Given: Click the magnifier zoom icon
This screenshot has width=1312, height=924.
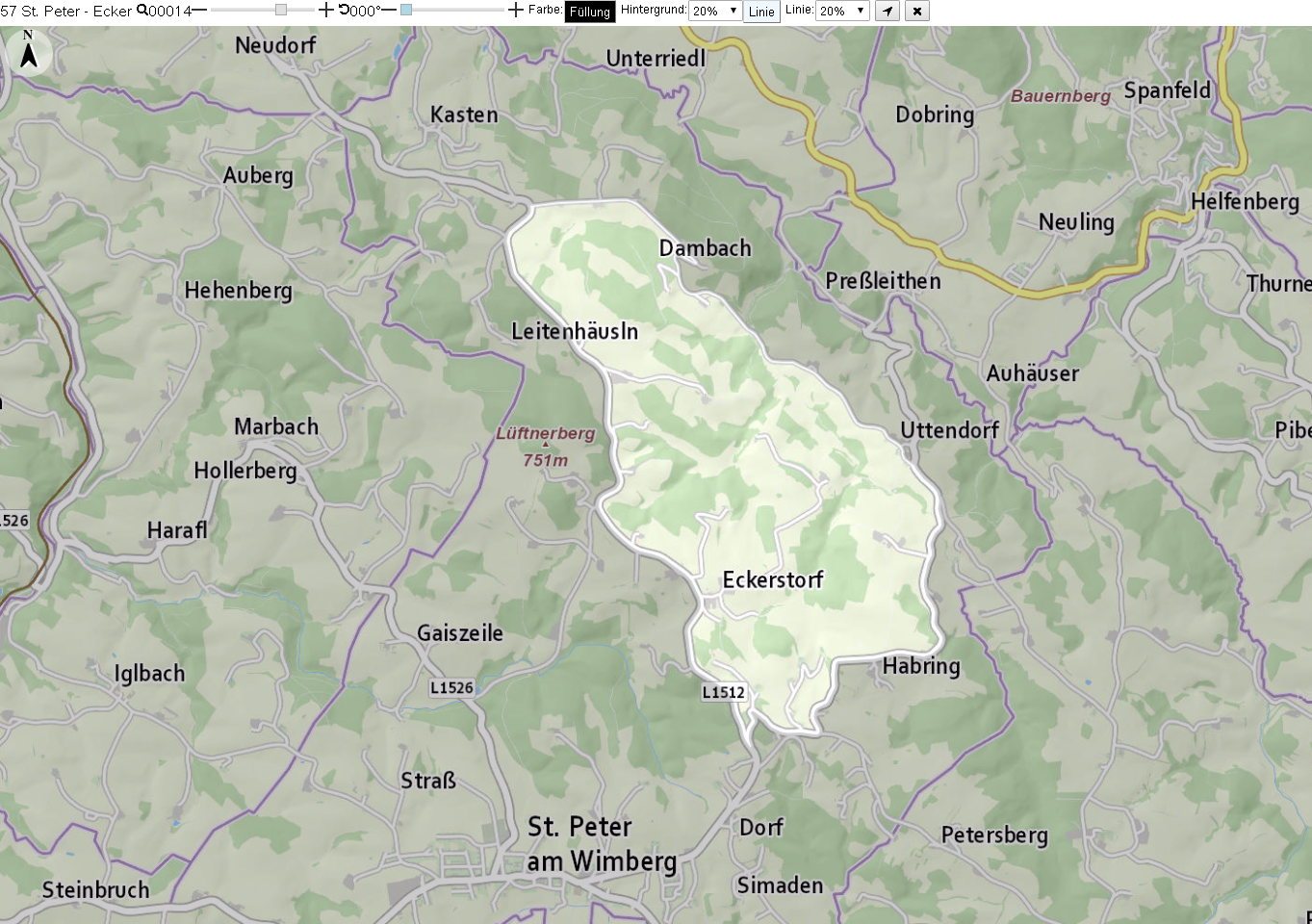Looking at the screenshot, I should click(x=142, y=11).
